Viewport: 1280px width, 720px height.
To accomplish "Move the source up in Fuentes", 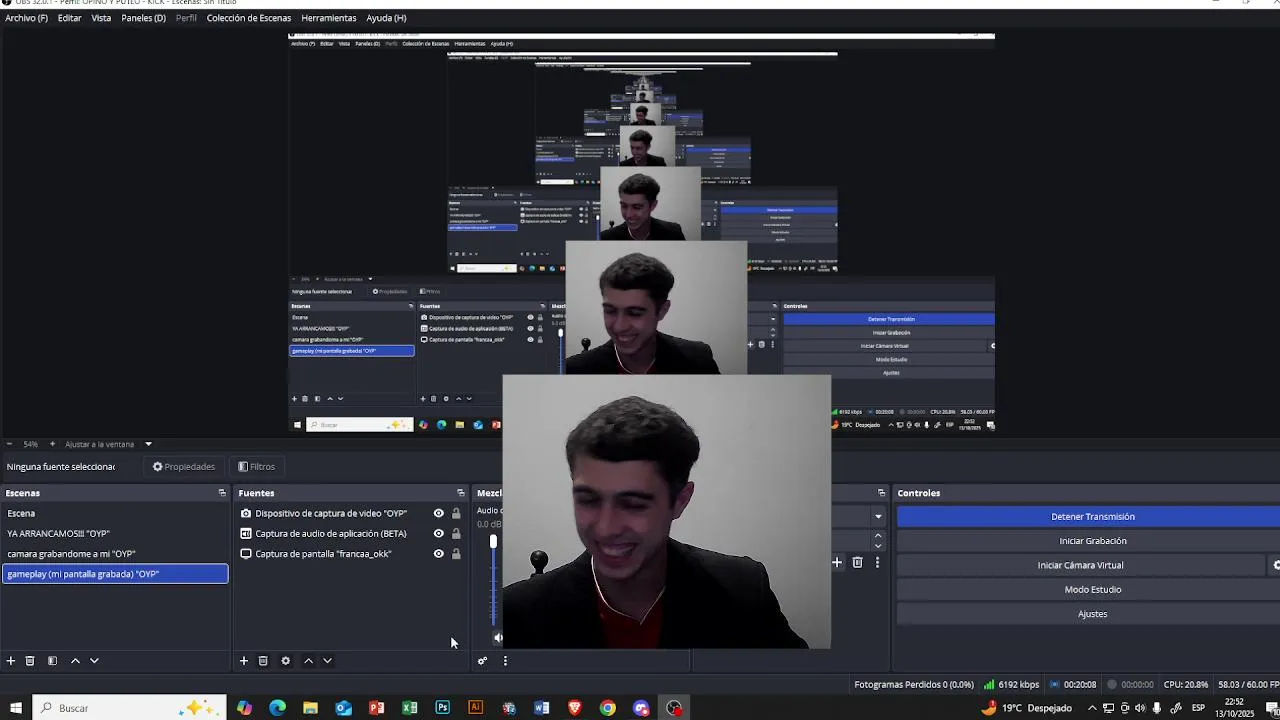I will (308, 661).
